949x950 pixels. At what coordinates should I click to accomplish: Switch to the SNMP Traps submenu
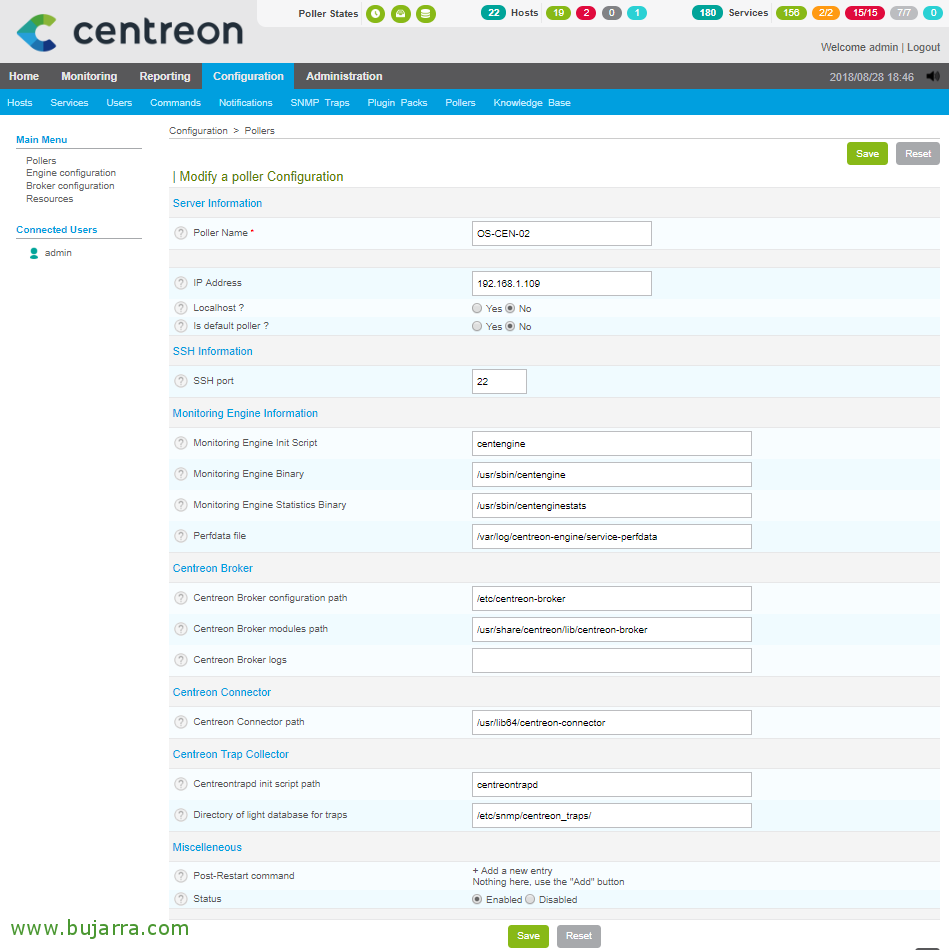coord(320,103)
